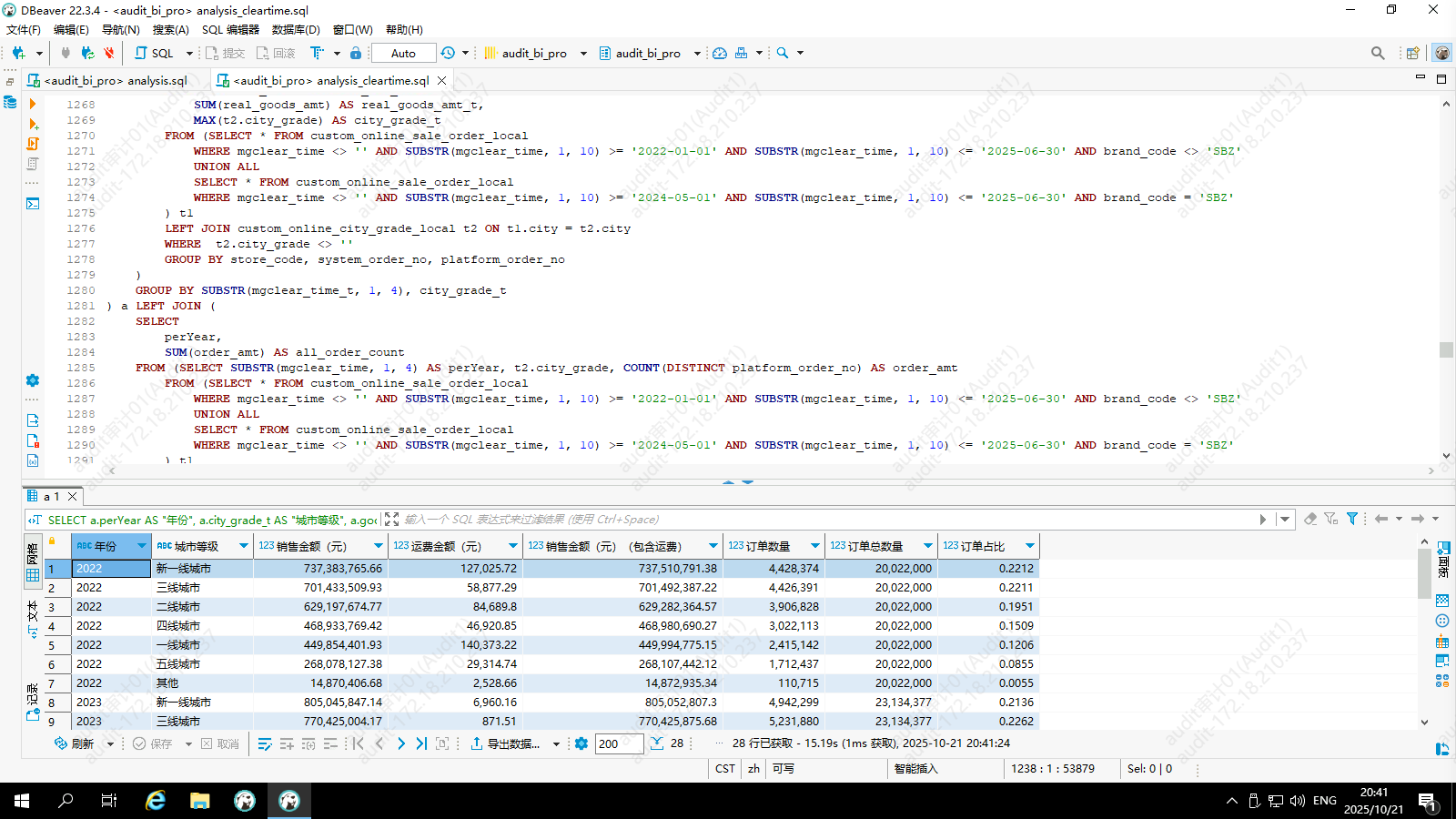Switch to analysis.sql editor tab
The image size is (1456, 819).
(115, 80)
